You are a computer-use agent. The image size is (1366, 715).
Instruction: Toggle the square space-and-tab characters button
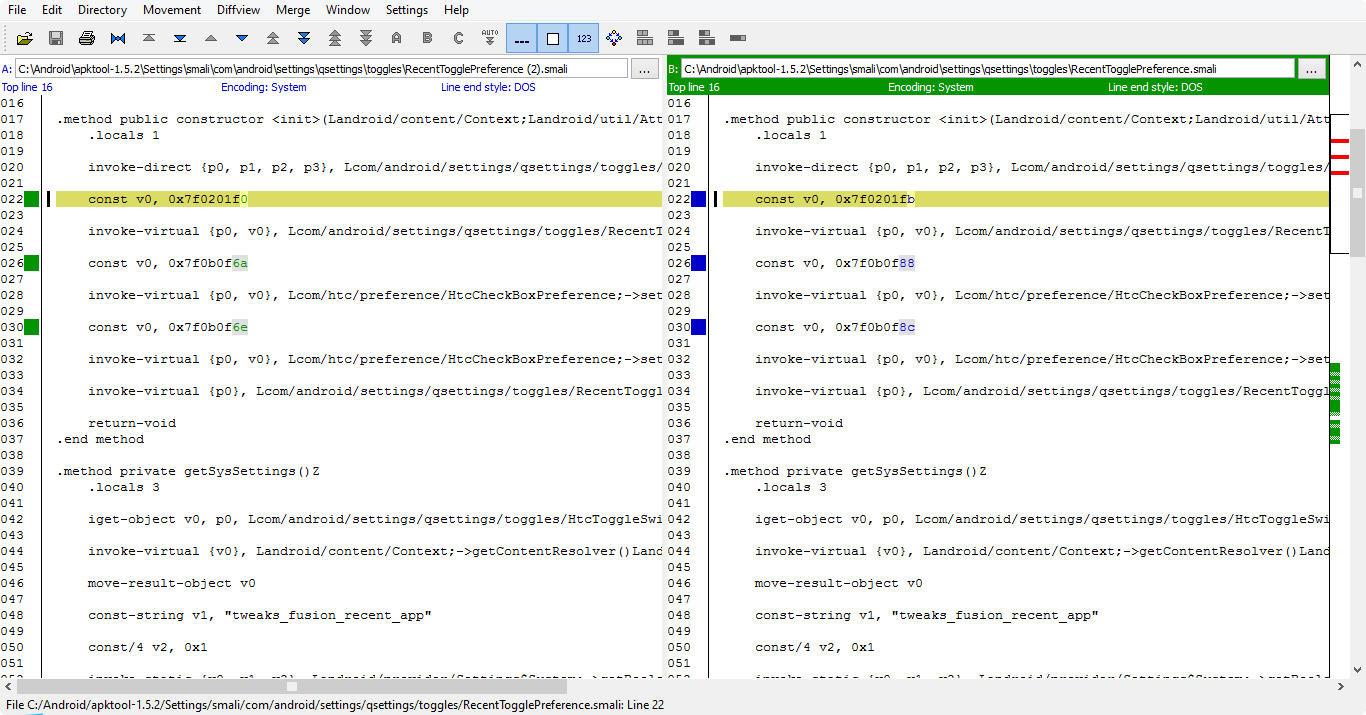(552, 38)
